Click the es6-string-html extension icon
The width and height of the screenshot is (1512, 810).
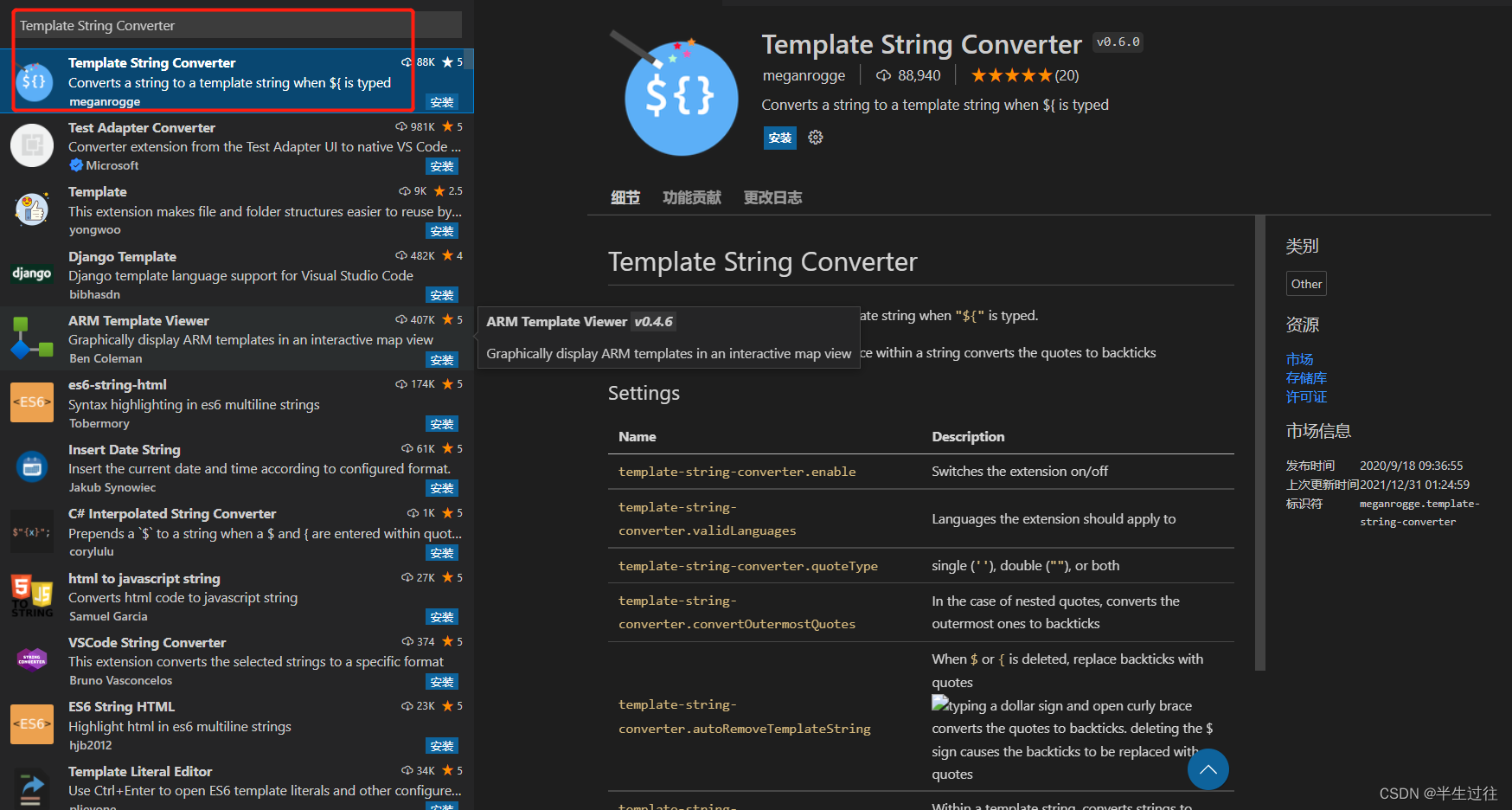[32, 402]
